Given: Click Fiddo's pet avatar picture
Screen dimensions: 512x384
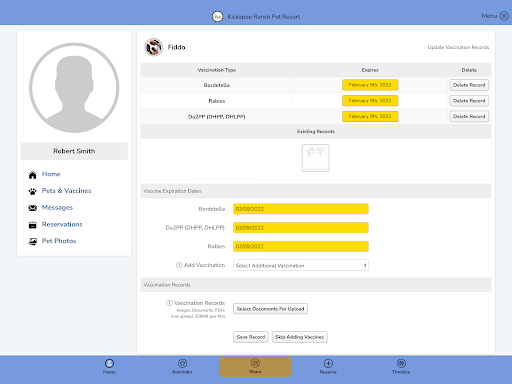Looking at the screenshot, I should [x=153, y=47].
